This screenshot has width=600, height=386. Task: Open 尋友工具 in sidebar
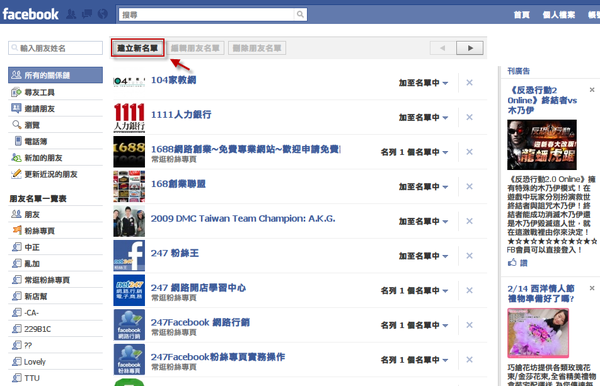click(55, 92)
